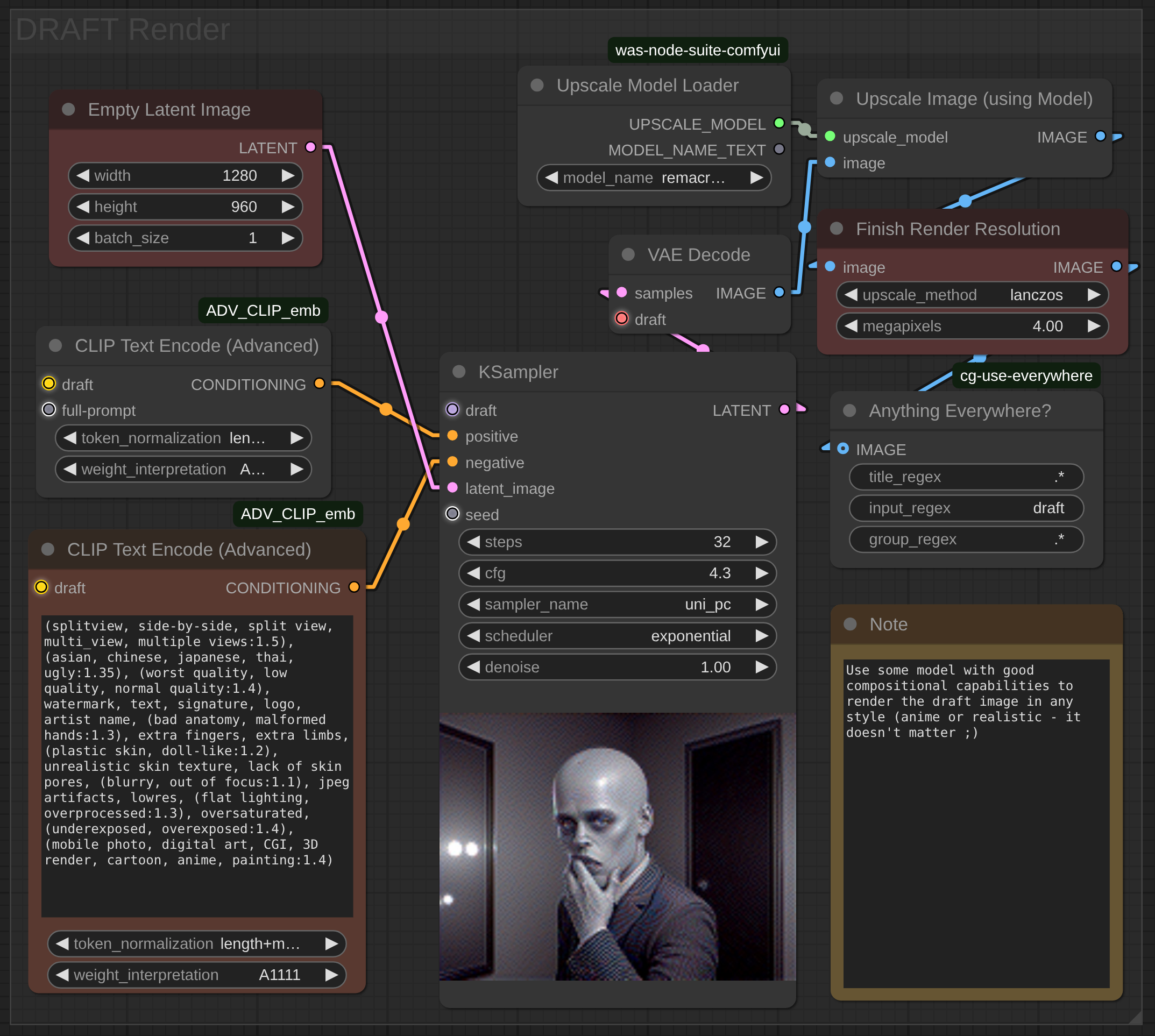Image resolution: width=1155 pixels, height=1036 pixels.
Task: Collapse the Empty Latent Image node dot
Action: point(68,109)
